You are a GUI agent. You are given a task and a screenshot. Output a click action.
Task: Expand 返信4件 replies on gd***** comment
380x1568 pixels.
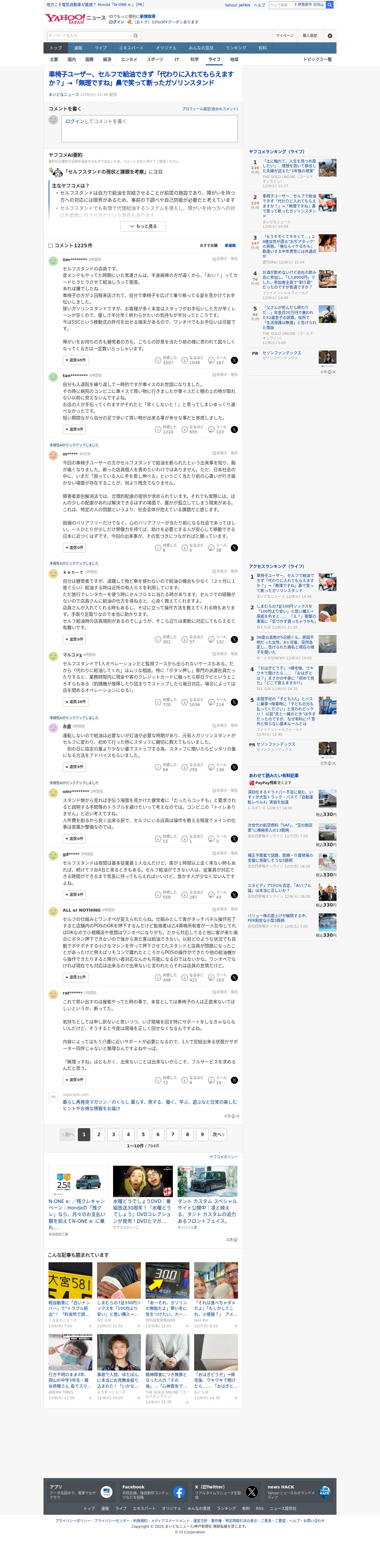(74, 895)
